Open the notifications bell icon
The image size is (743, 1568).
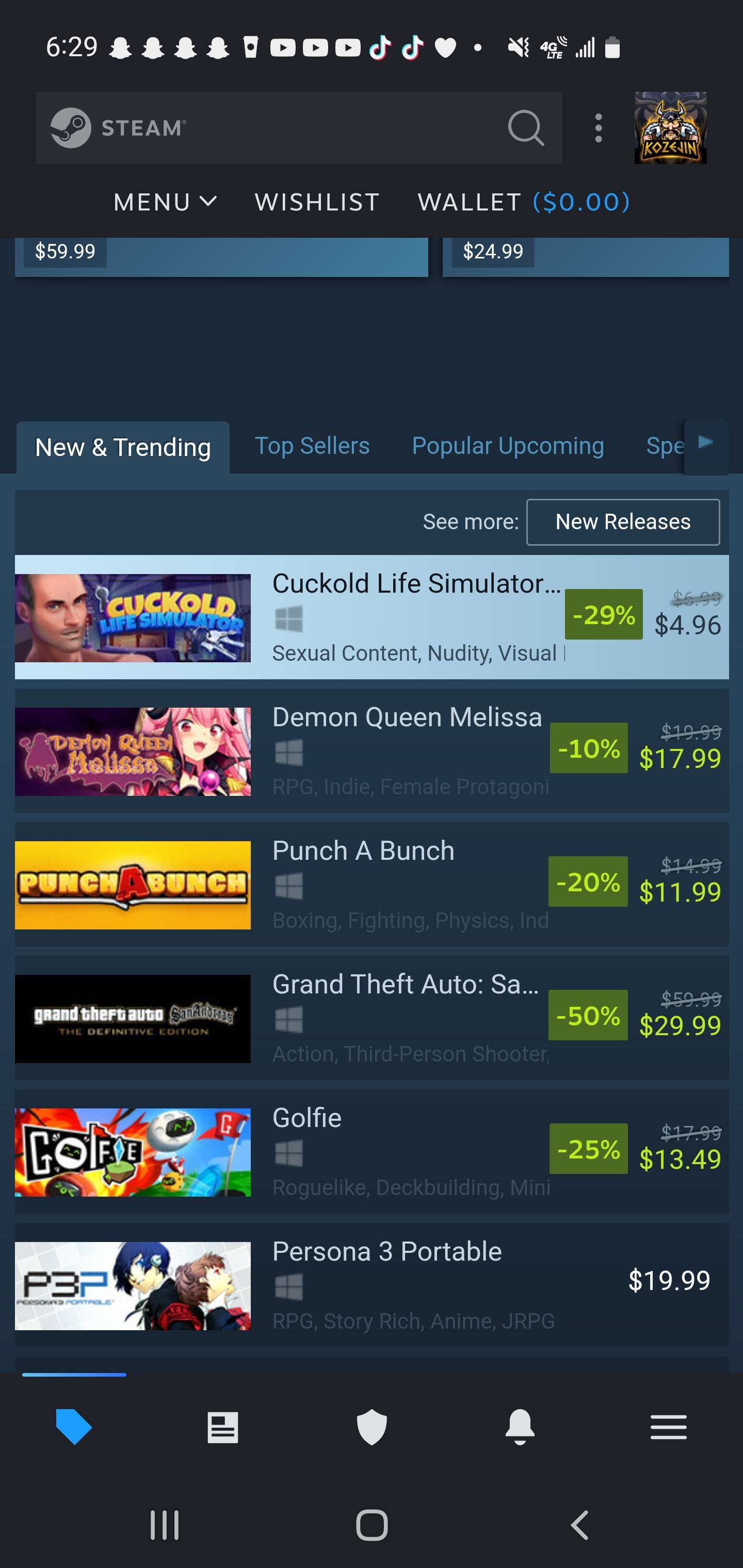[x=520, y=1427]
